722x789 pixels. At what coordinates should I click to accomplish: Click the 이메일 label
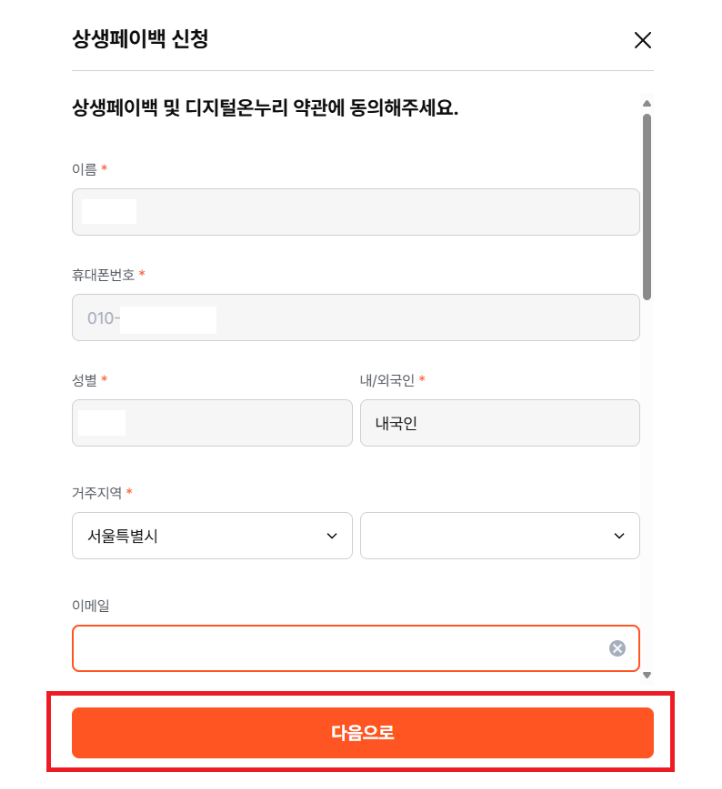(91, 605)
